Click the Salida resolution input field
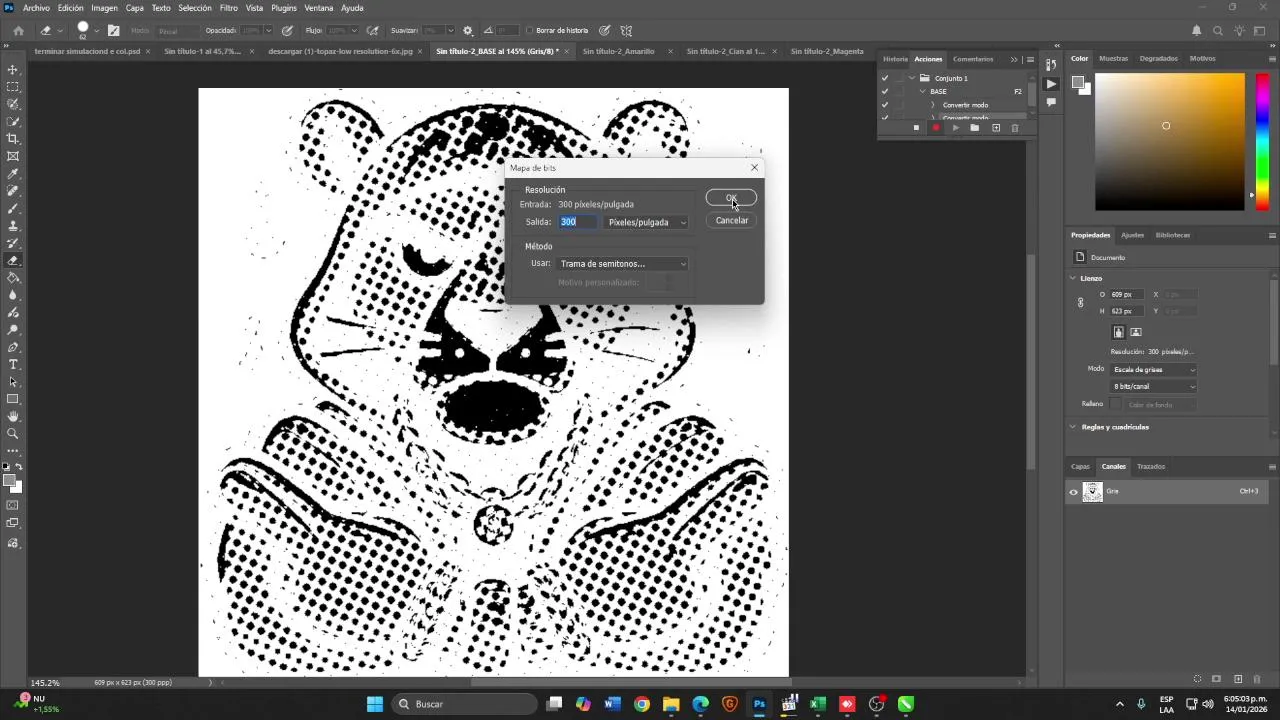 578,222
